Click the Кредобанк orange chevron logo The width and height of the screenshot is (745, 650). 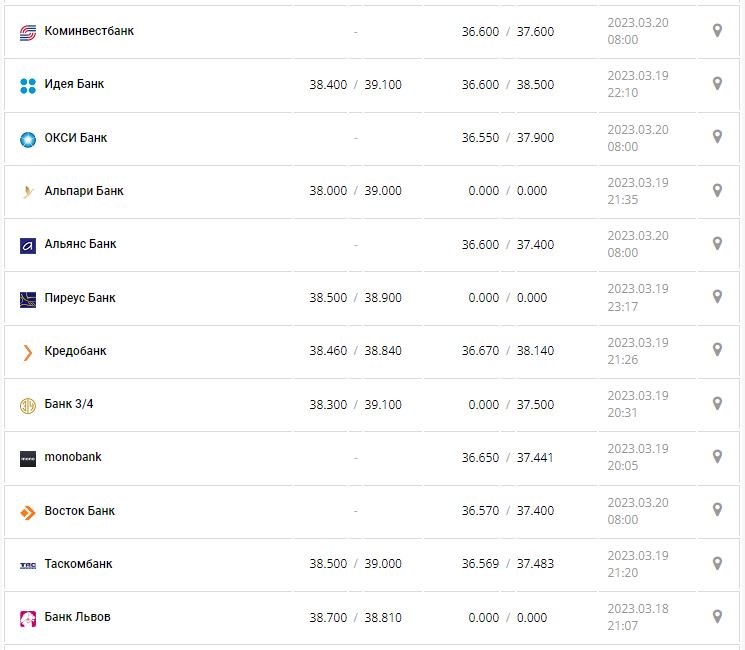point(28,352)
